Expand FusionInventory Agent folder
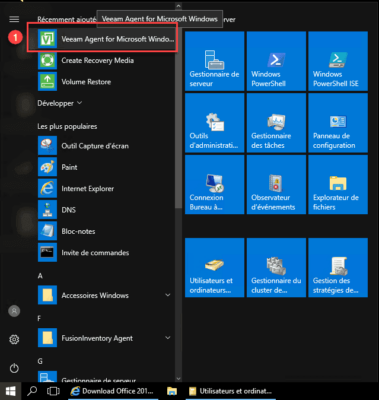 click(x=106, y=338)
